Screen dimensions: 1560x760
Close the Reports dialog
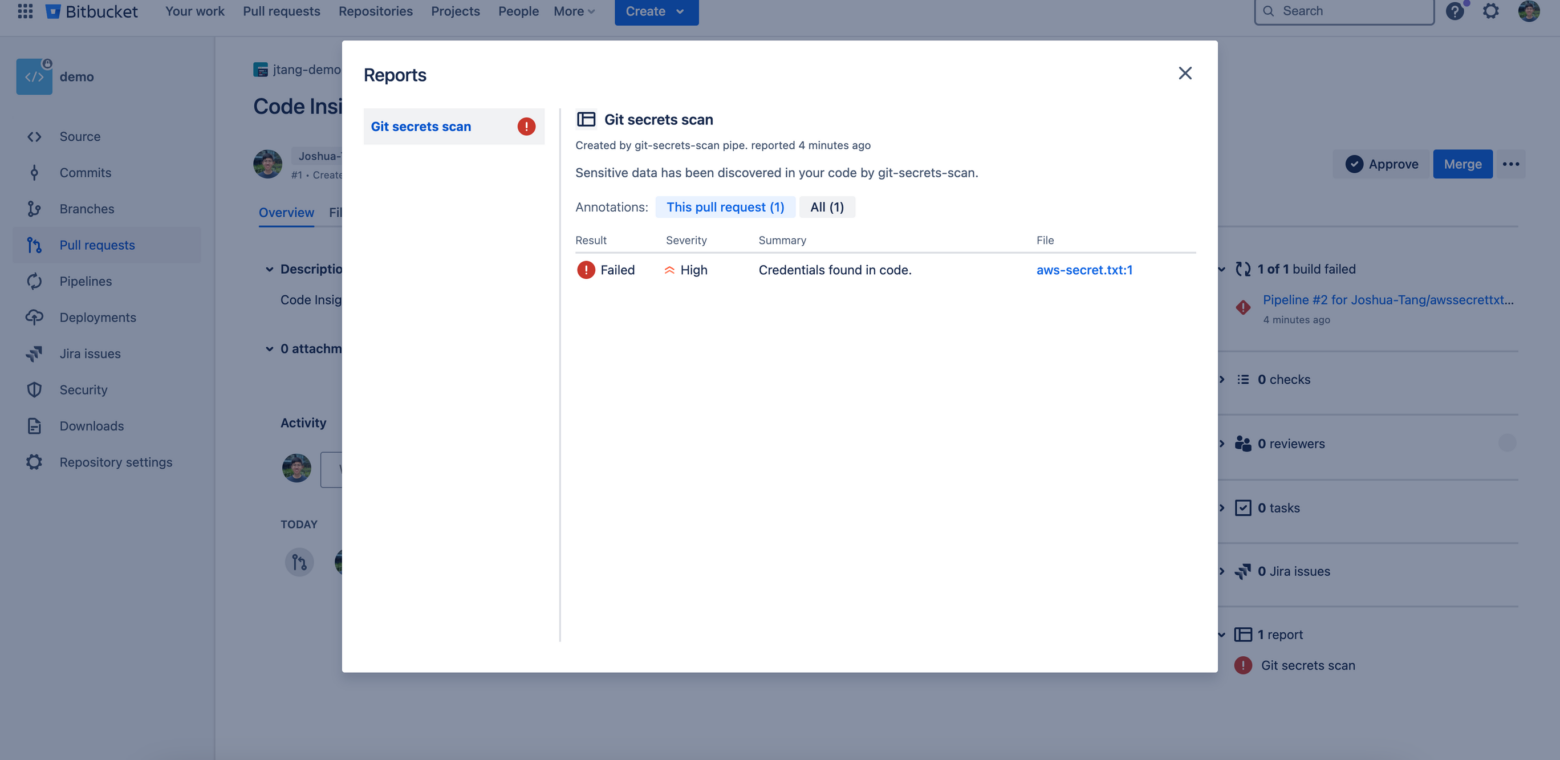[x=1185, y=73]
